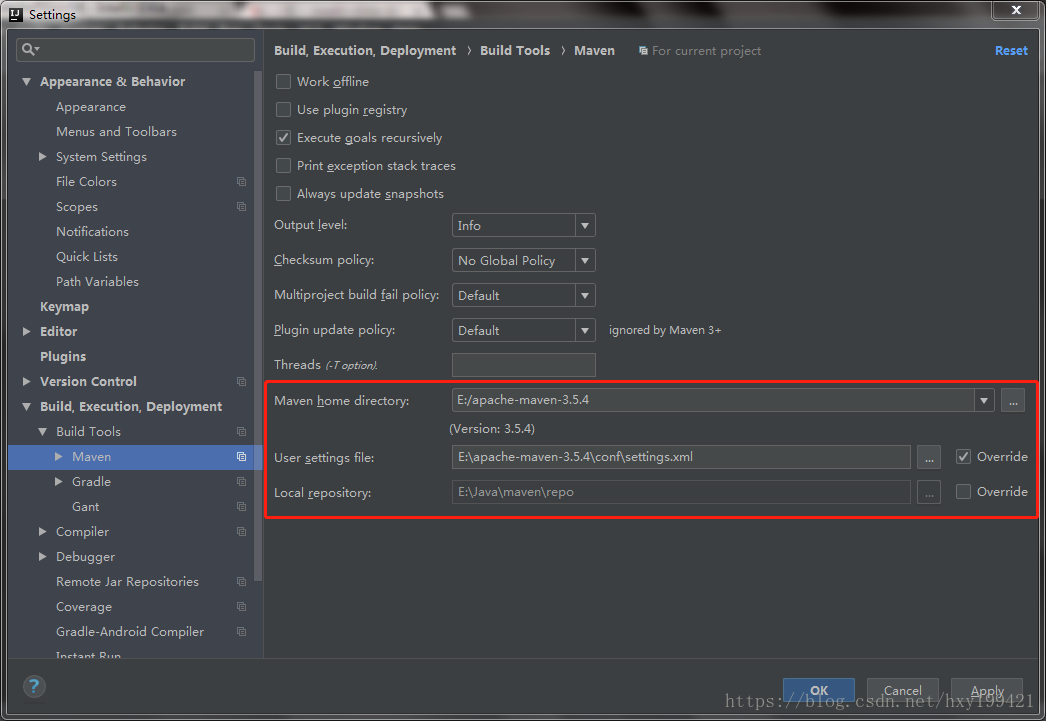Expand the Maven node arrow
1046x721 pixels.
[x=59, y=457]
